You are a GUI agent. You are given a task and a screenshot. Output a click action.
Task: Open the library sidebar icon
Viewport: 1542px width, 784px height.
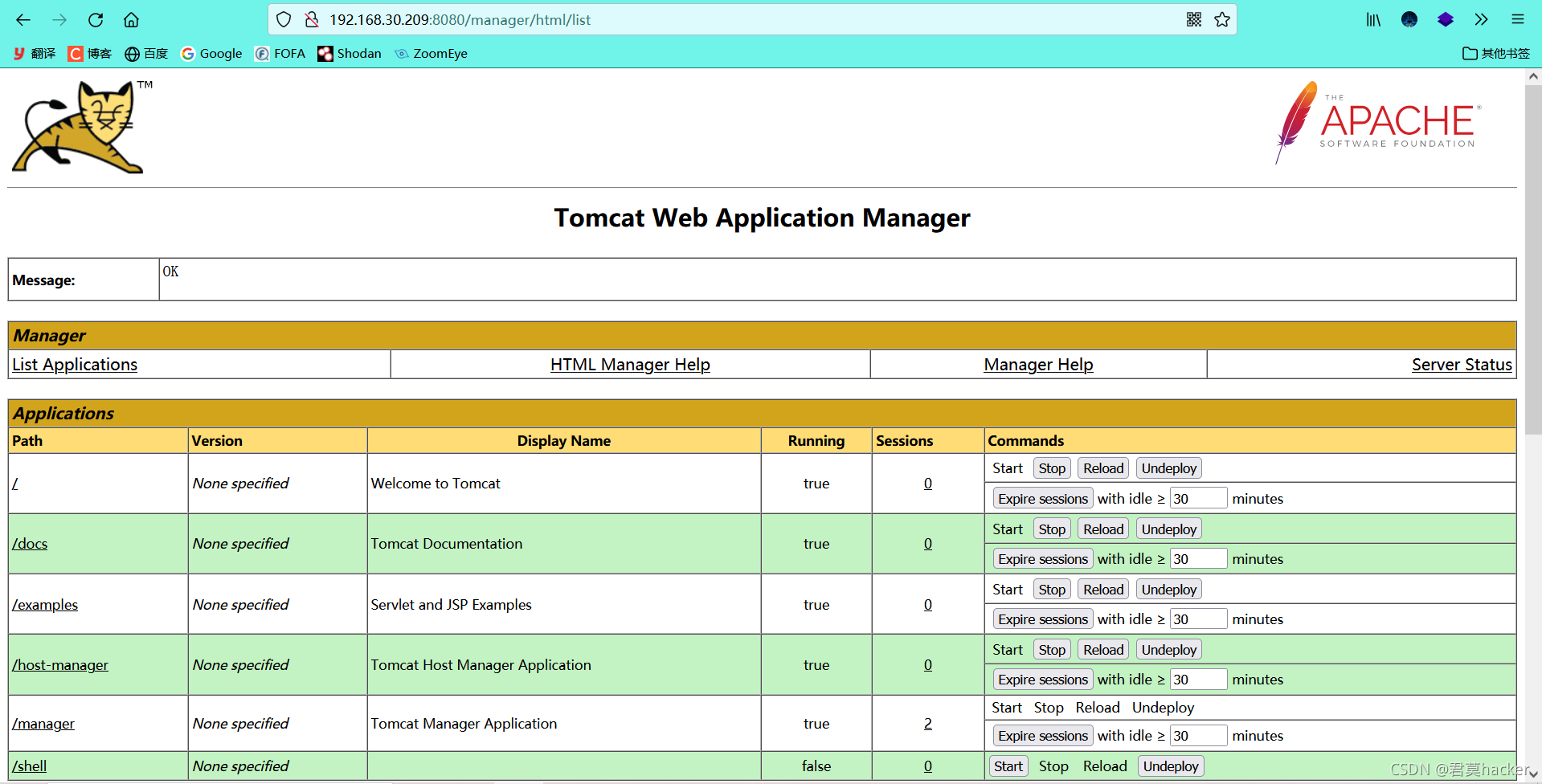[x=1373, y=19]
